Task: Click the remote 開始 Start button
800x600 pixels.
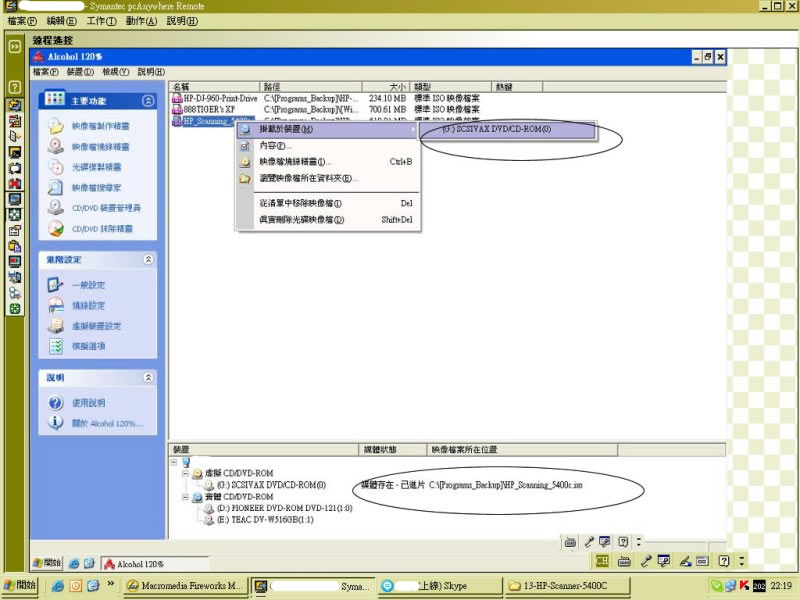Action: [x=47, y=563]
